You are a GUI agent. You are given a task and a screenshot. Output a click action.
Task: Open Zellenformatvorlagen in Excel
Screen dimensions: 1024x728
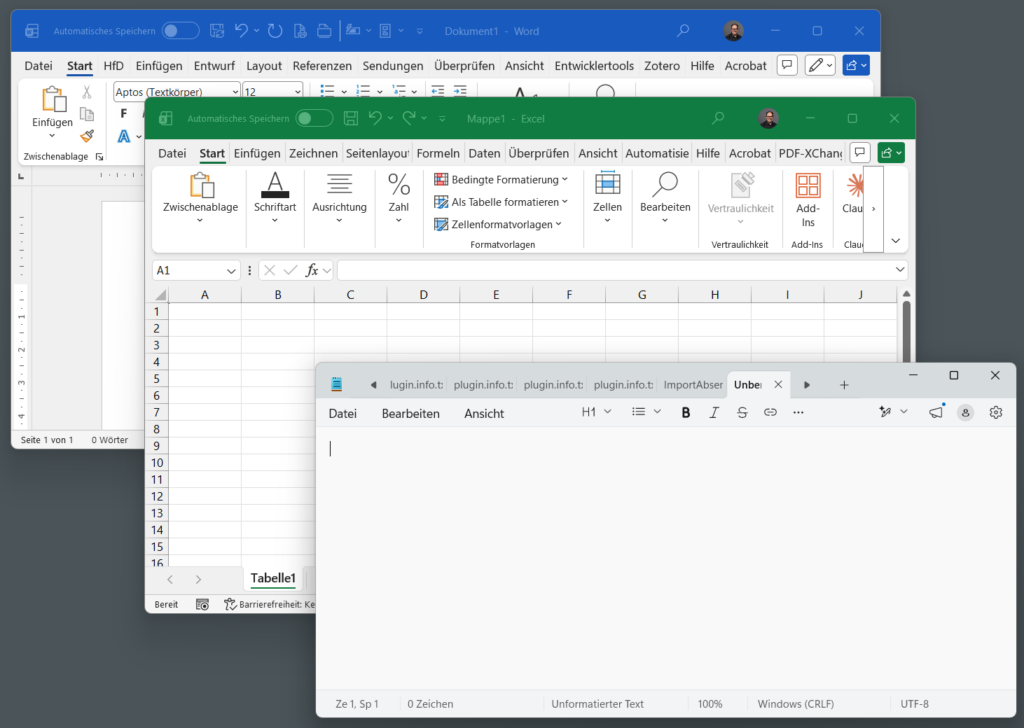click(498, 224)
